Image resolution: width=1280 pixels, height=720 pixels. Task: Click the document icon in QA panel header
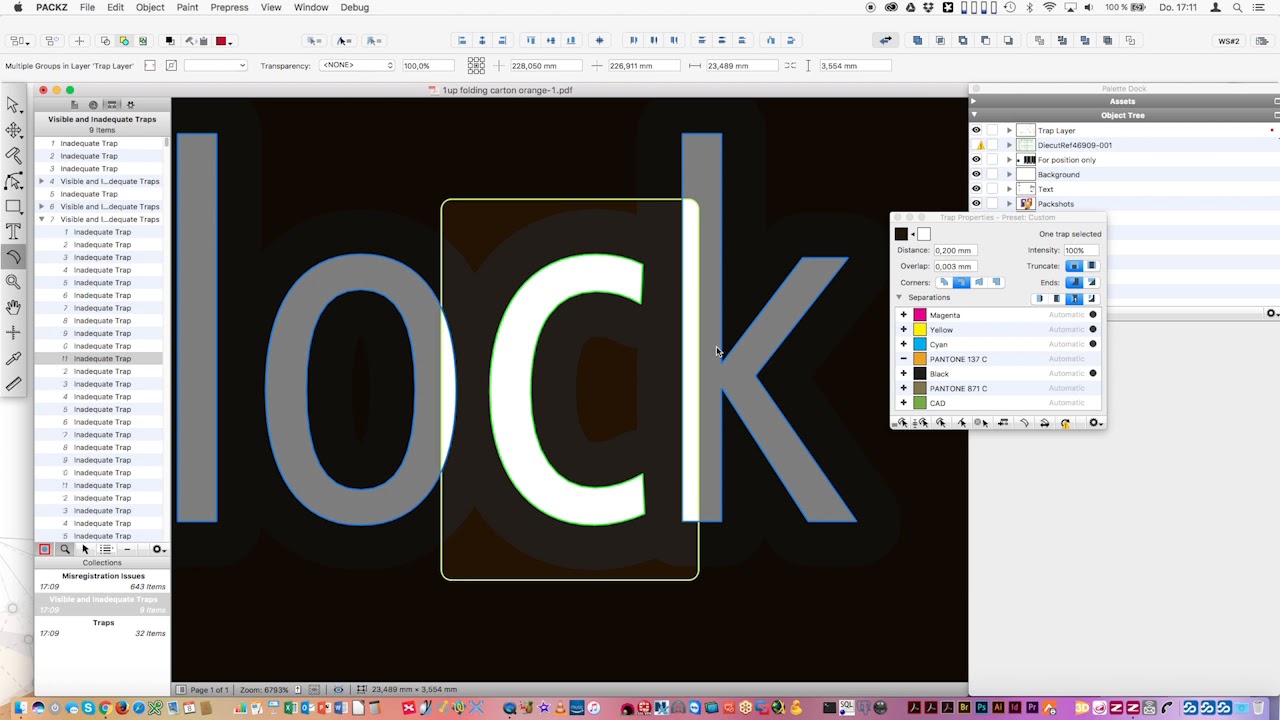[x=74, y=104]
